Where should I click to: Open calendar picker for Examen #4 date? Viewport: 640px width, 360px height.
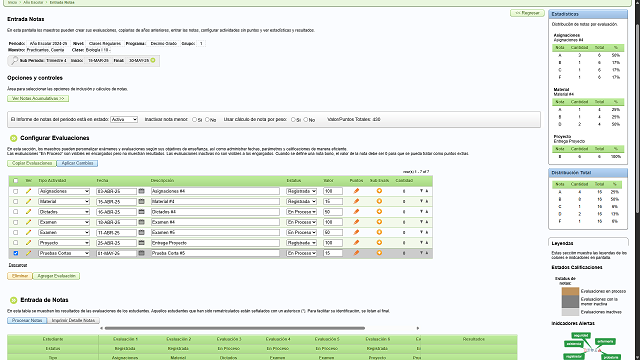click(x=141, y=222)
